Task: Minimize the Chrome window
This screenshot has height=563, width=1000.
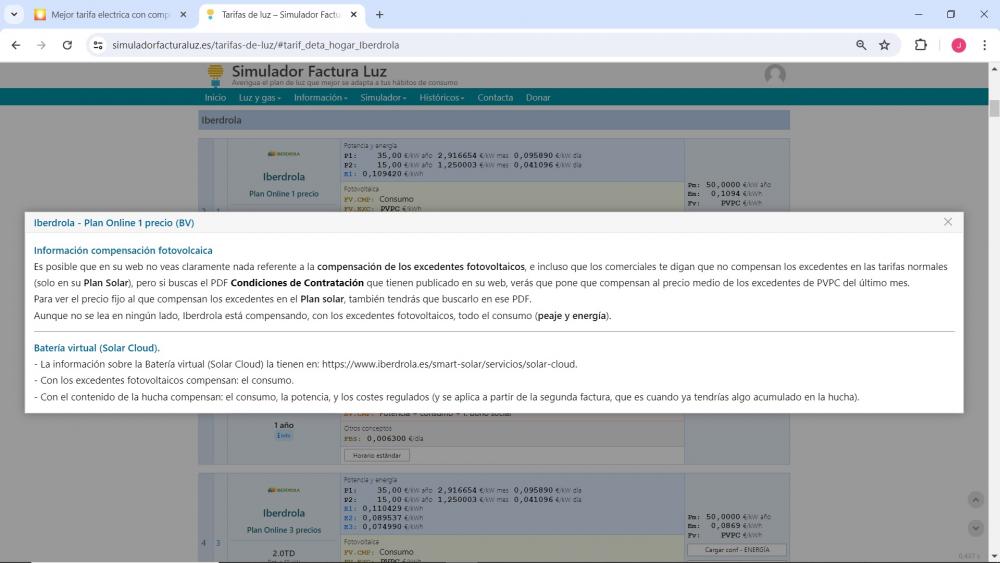Action: coord(918,15)
